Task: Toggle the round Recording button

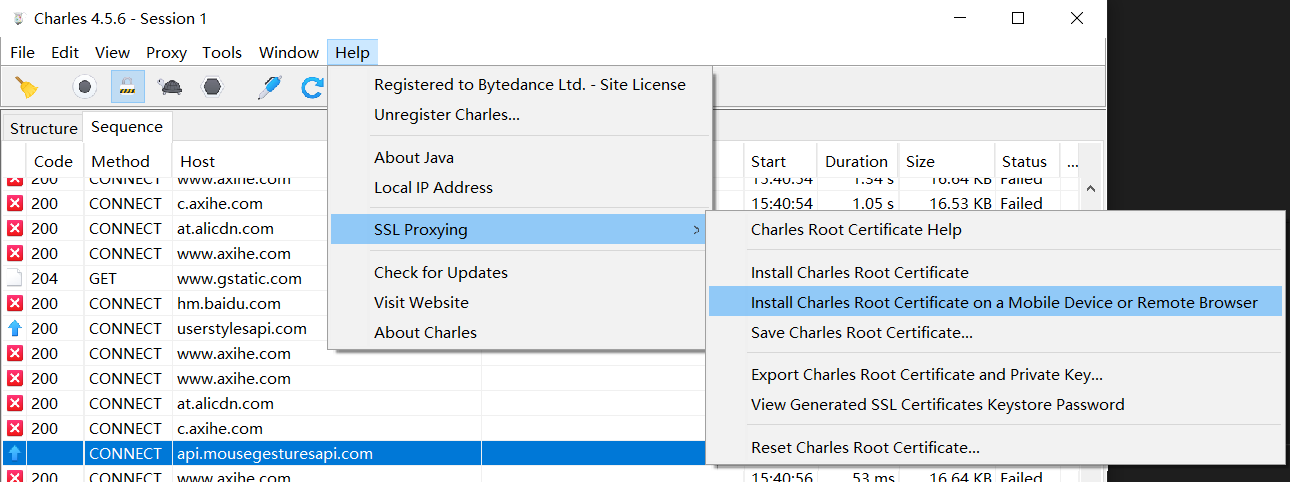Action: click(85, 87)
